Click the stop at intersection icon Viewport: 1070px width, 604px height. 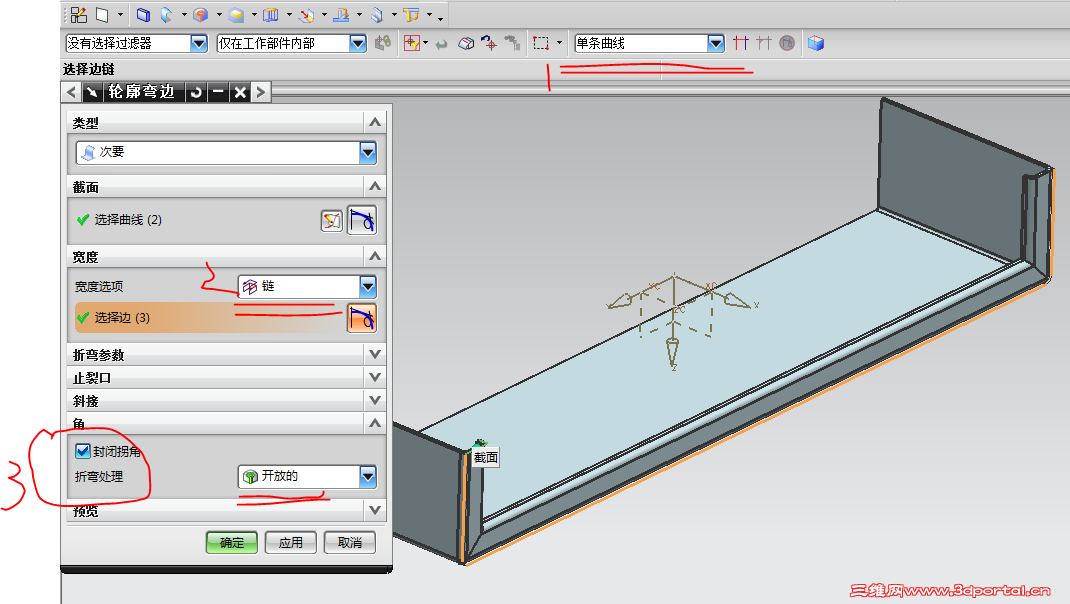coord(740,43)
